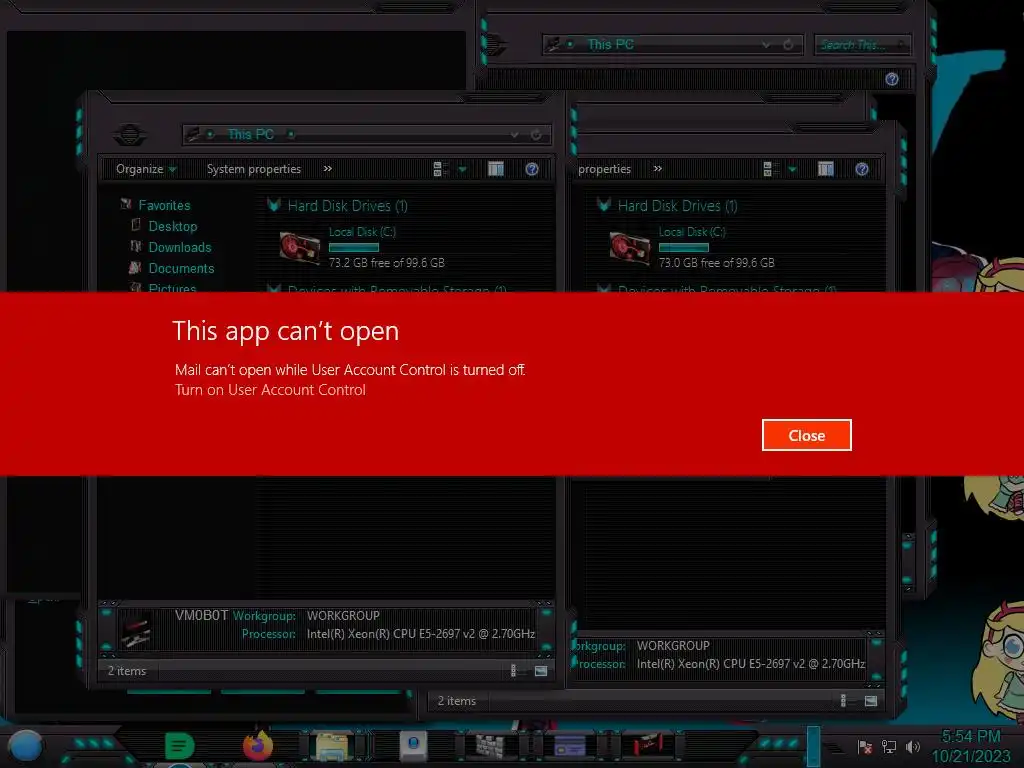Click usage bar of 73.2 GB free disk
The height and width of the screenshot is (768, 1024).
pyautogui.click(x=354, y=248)
